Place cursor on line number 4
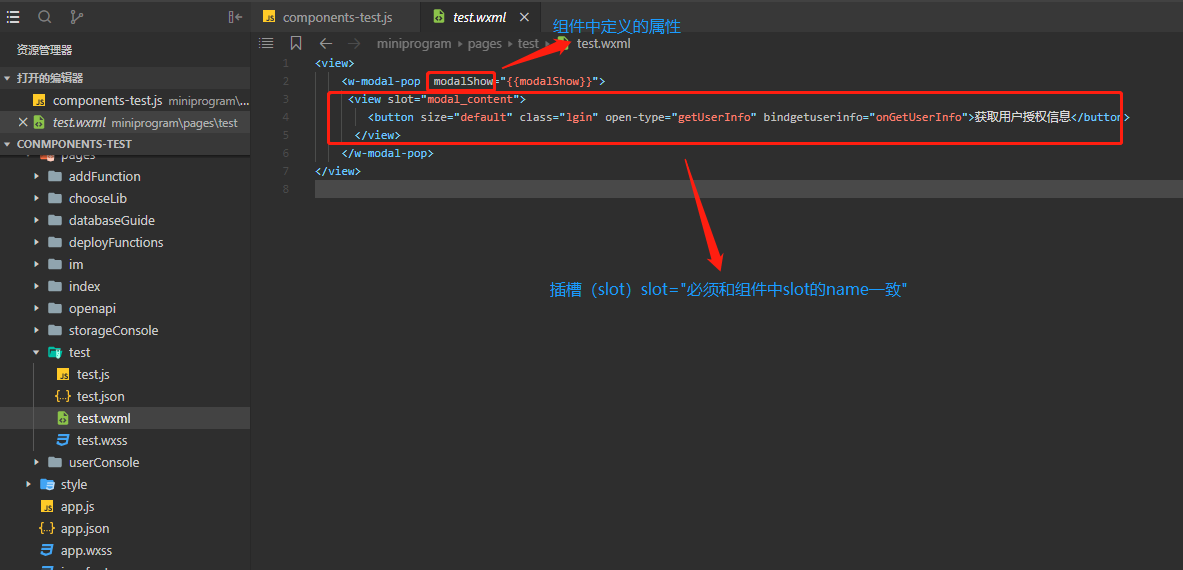This screenshot has width=1183, height=570. (x=286, y=118)
